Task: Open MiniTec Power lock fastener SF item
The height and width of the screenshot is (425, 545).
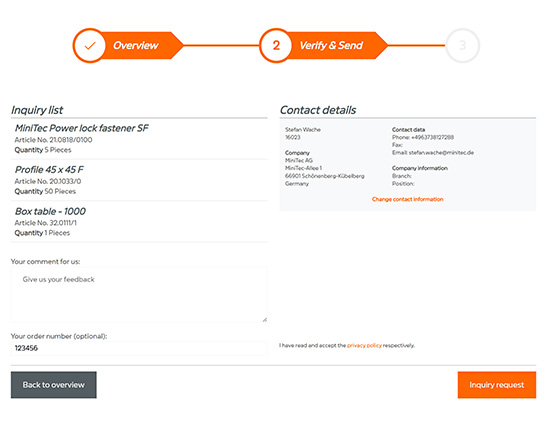Action: click(x=82, y=128)
